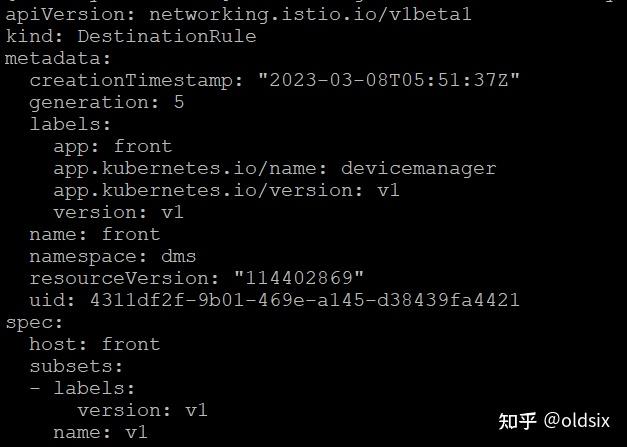
Task: Click the labels: key under metadata
Action: (70, 124)
